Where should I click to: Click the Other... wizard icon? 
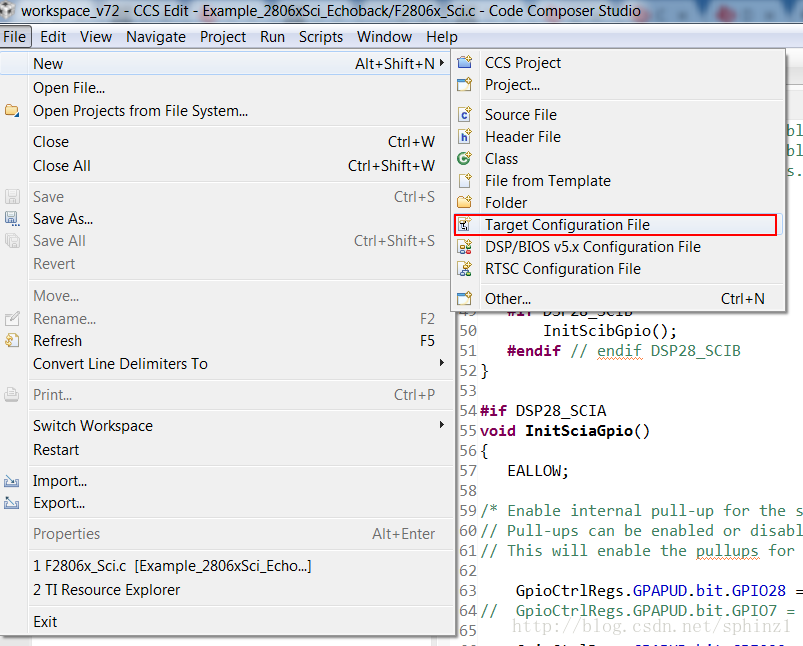tap(464, 298)
